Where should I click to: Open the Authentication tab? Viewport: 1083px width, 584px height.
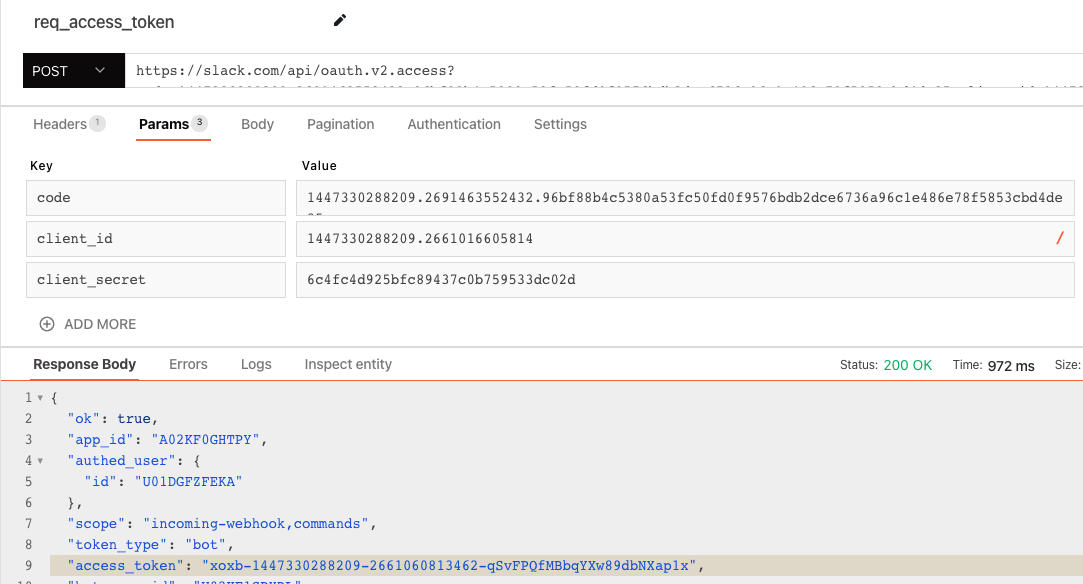[x=453, y=124]
